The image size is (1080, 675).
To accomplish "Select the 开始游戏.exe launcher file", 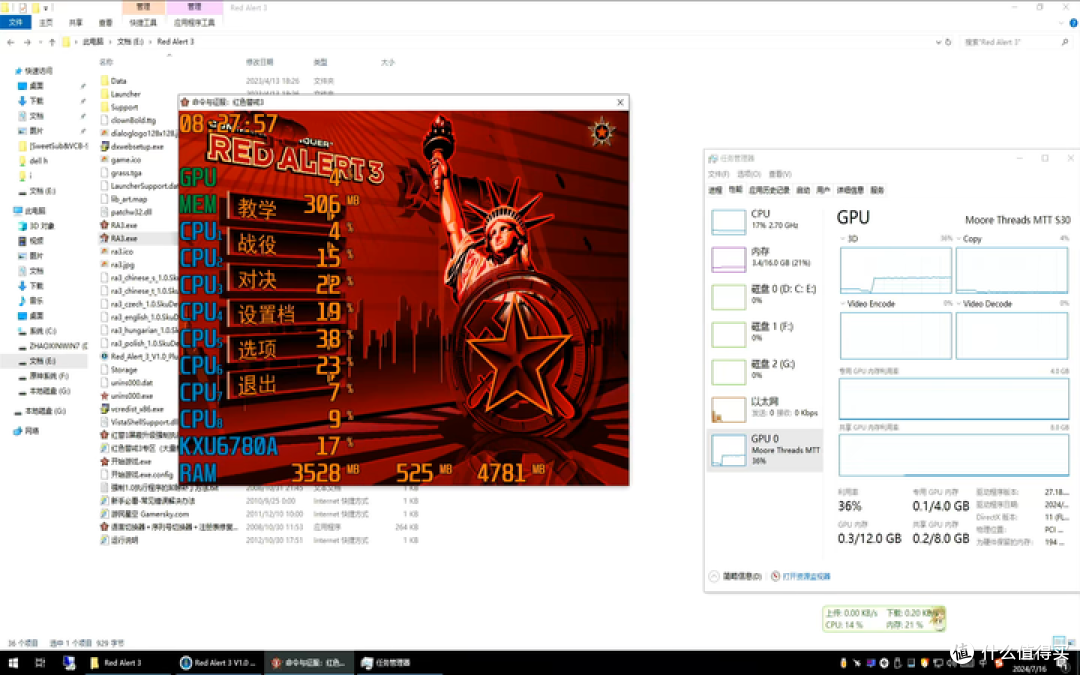I will coord(125,461).
